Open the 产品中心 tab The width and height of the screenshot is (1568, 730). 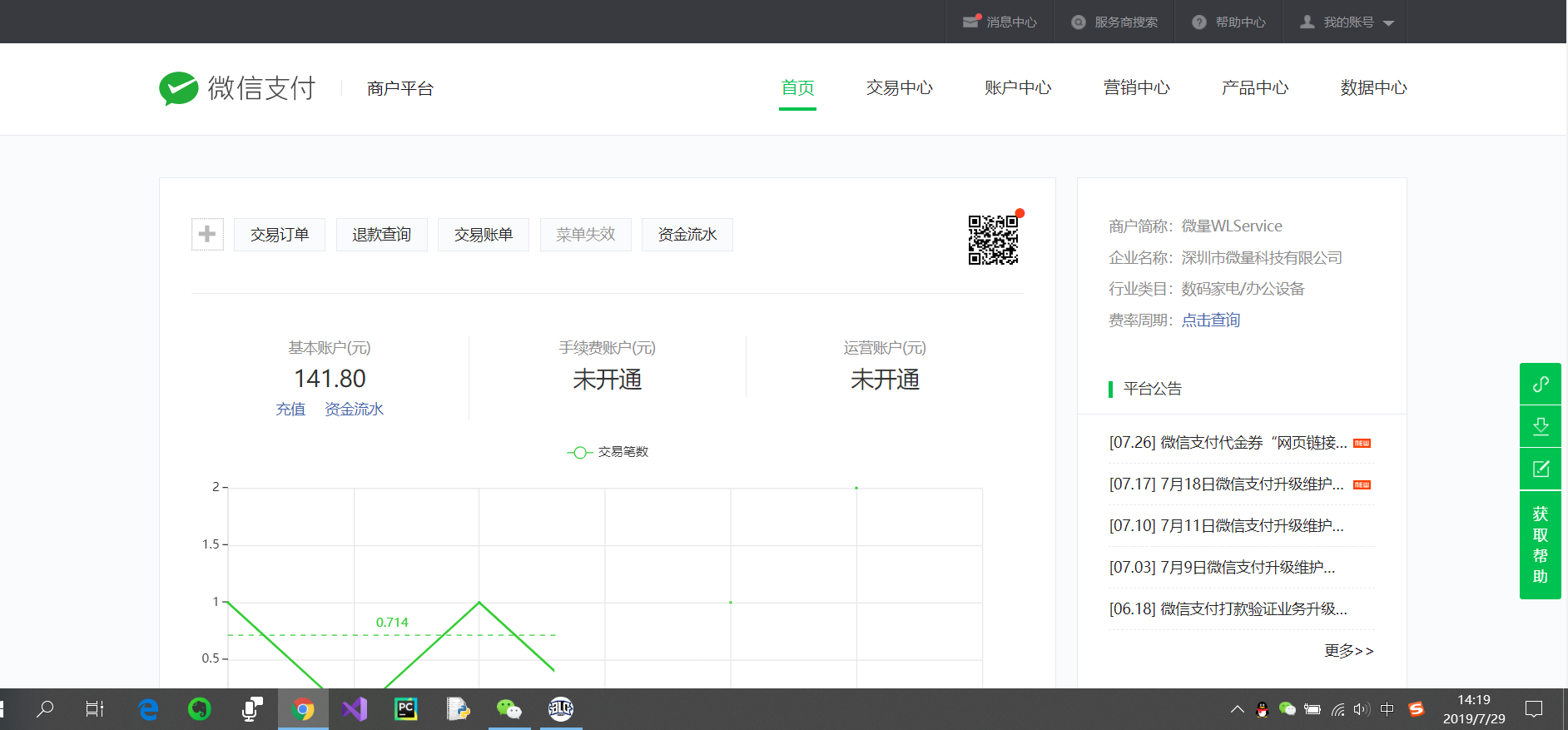(1255, 88)
